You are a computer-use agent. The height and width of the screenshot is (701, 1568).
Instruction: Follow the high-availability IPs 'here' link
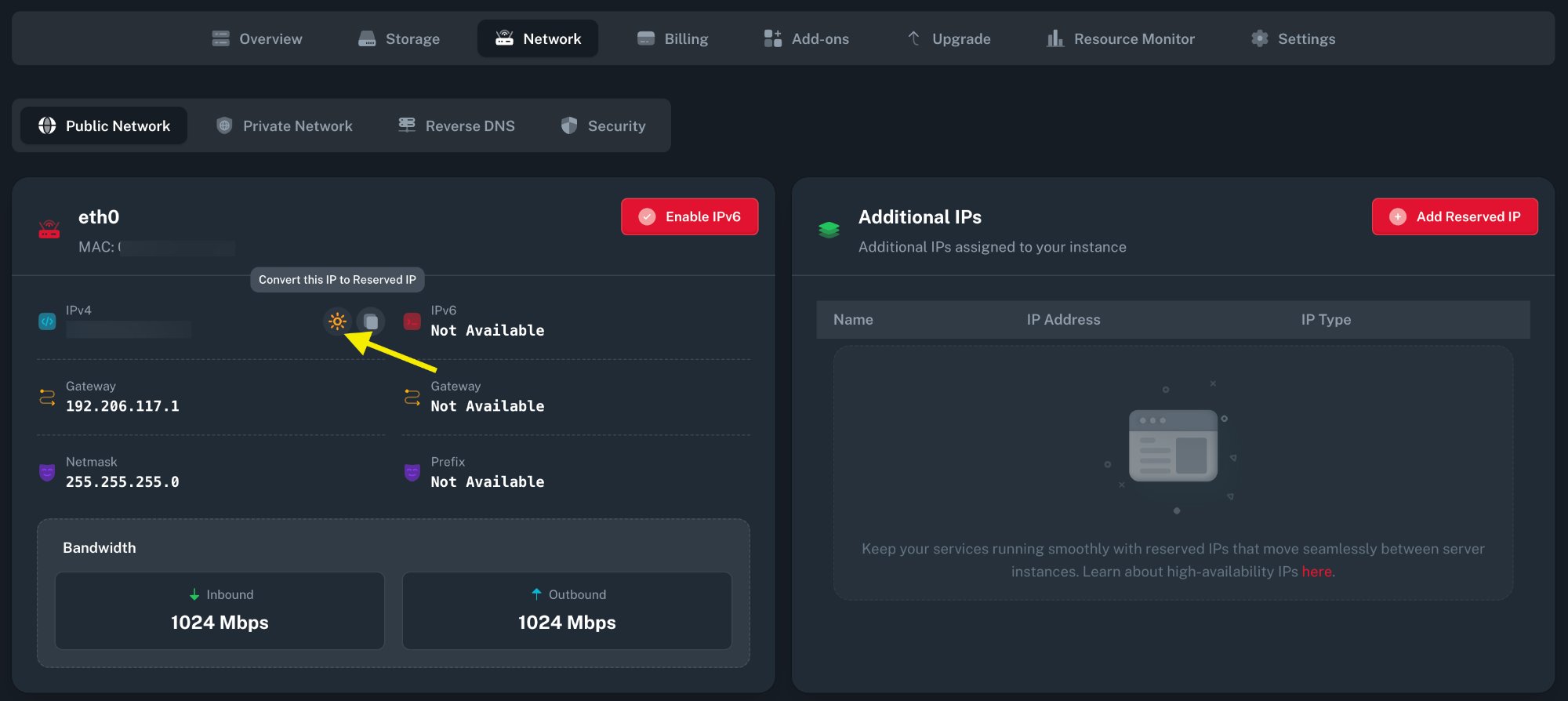(1316, 572)
